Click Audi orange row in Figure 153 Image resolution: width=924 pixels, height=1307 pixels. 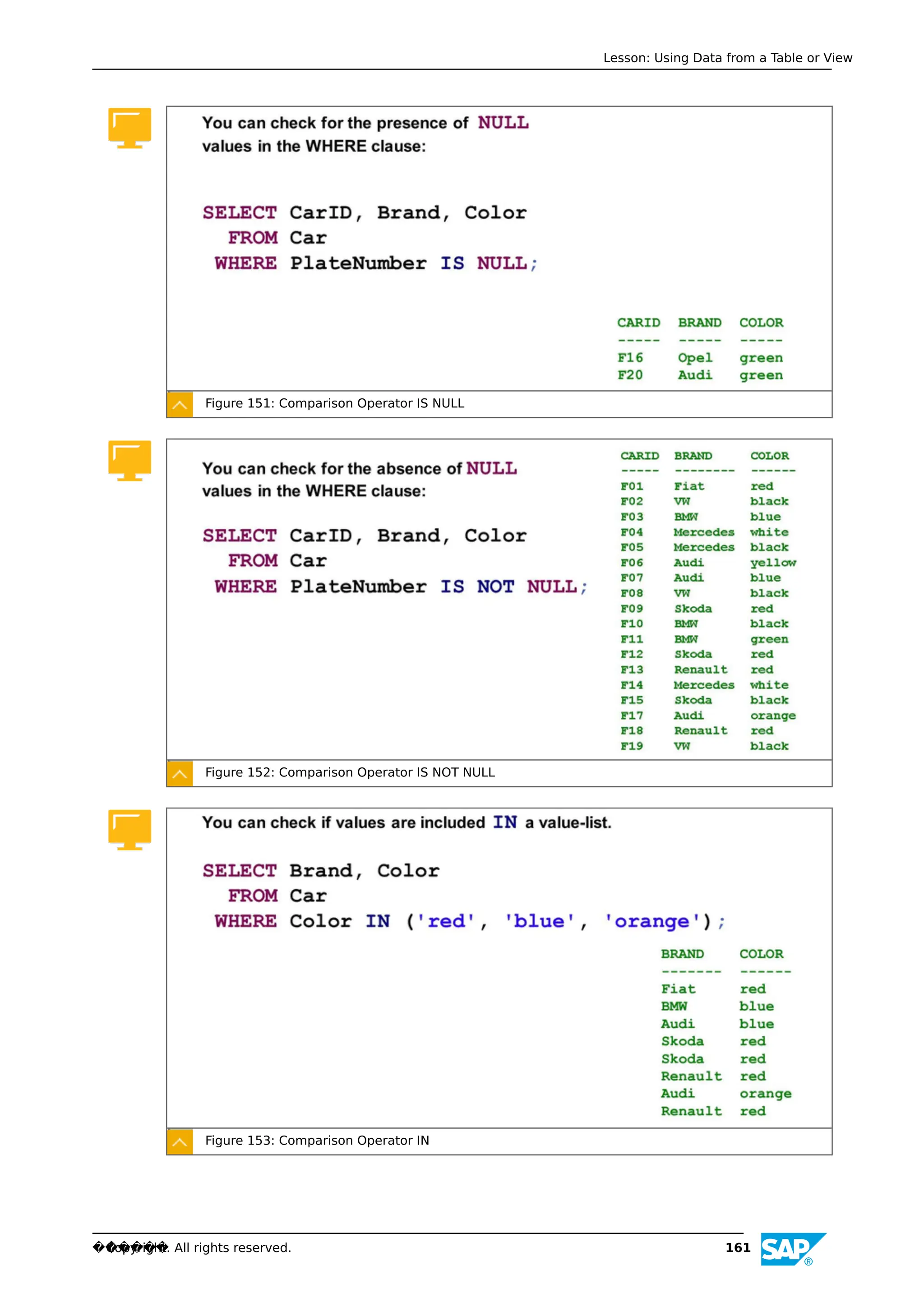coord(725,1094)
